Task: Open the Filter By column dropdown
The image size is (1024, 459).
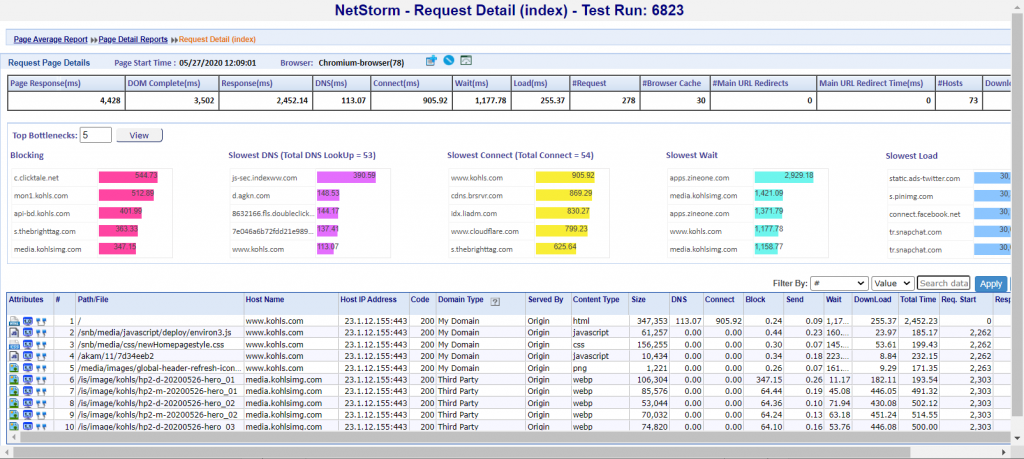Action: [839, 283]
